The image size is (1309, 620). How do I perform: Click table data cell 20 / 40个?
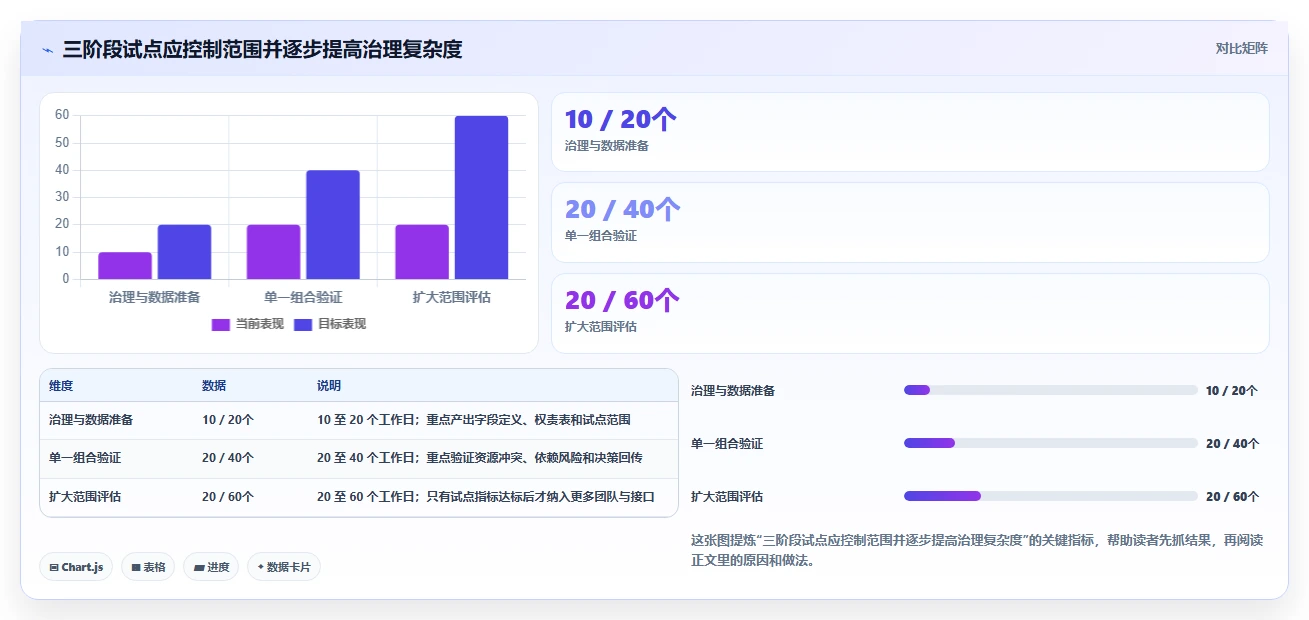(228, 458)
